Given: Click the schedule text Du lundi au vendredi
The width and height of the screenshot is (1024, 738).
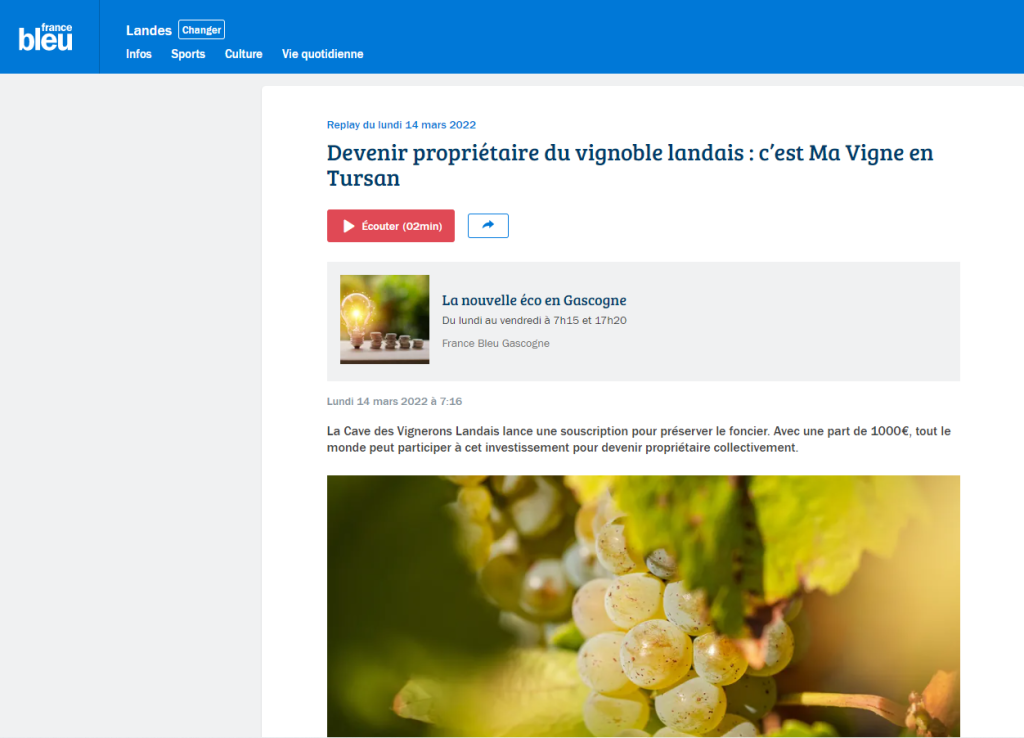Looking at the screenshot, I should click(x=534, y=321).
